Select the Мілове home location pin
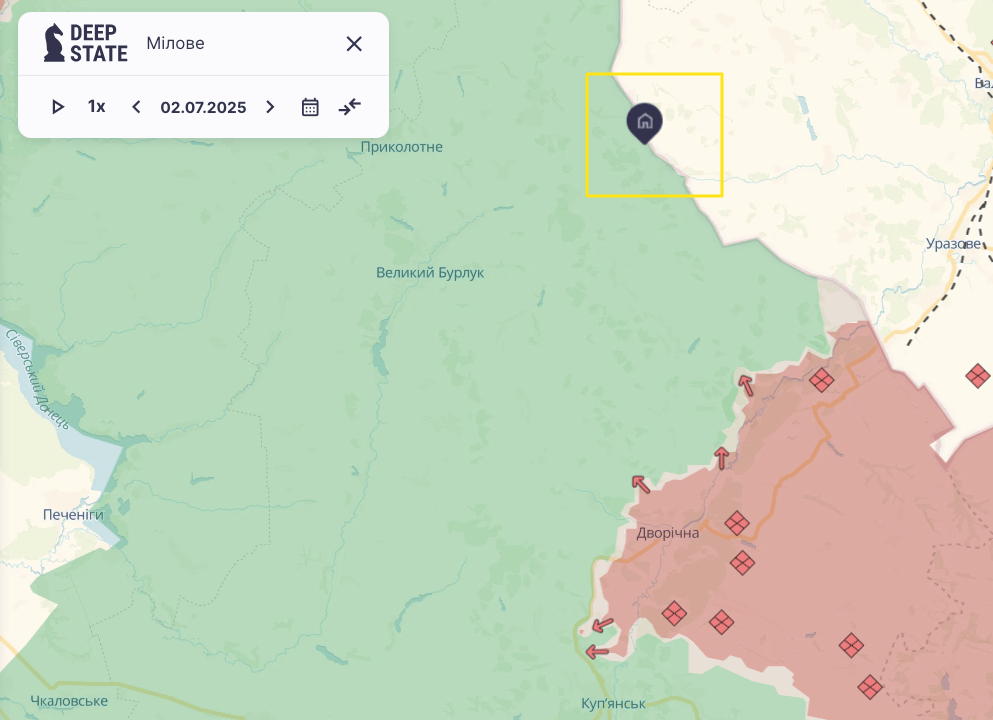Viewport: 993px width, 720px height. tap(645, 123)
